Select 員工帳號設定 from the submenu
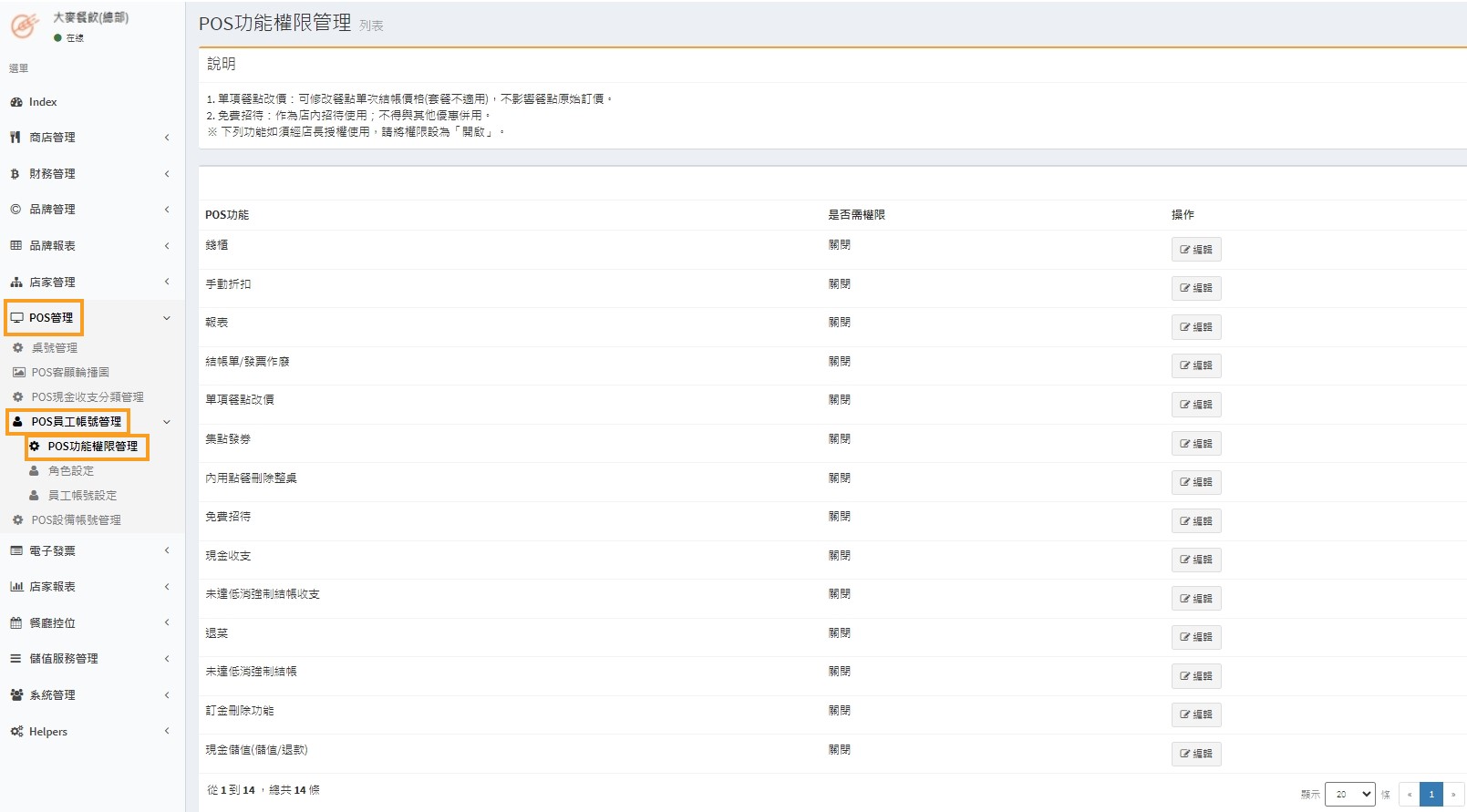The height and width of the screenshot is (812, 1467). 82,496
